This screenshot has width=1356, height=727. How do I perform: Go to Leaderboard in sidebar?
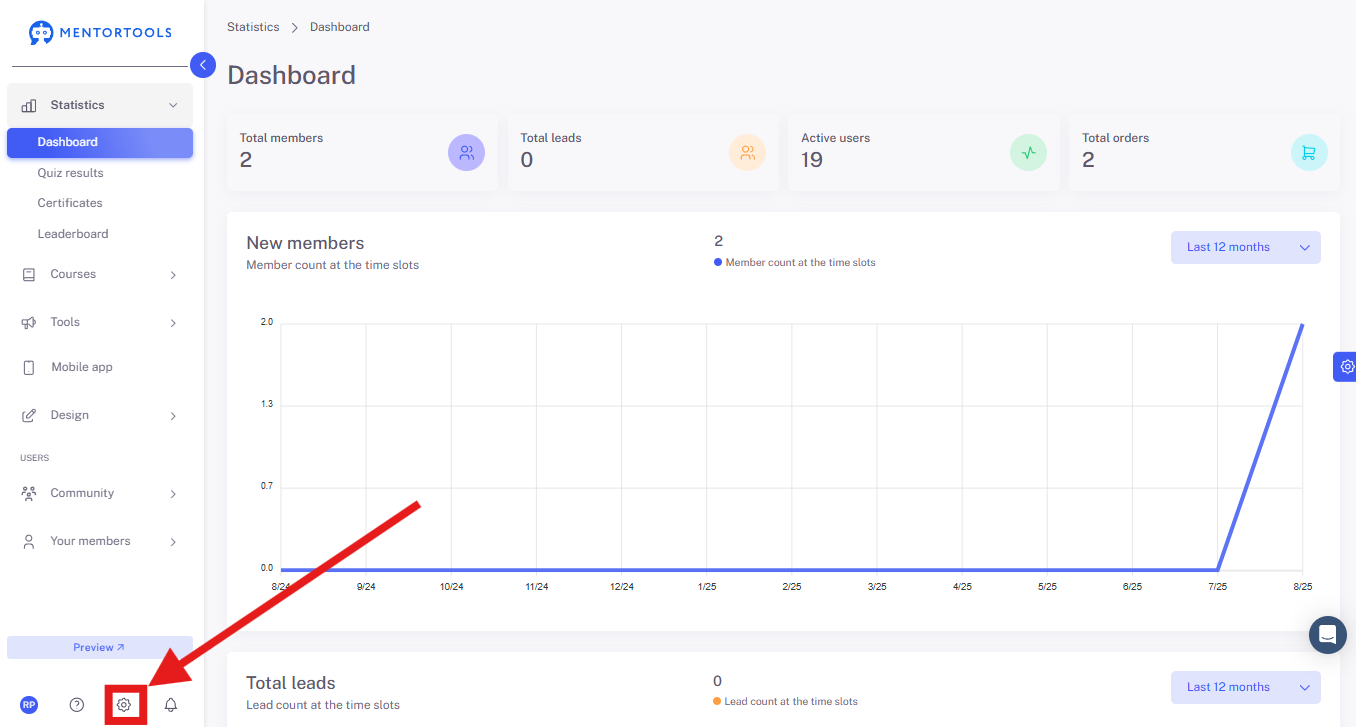[x=73, y=234]
